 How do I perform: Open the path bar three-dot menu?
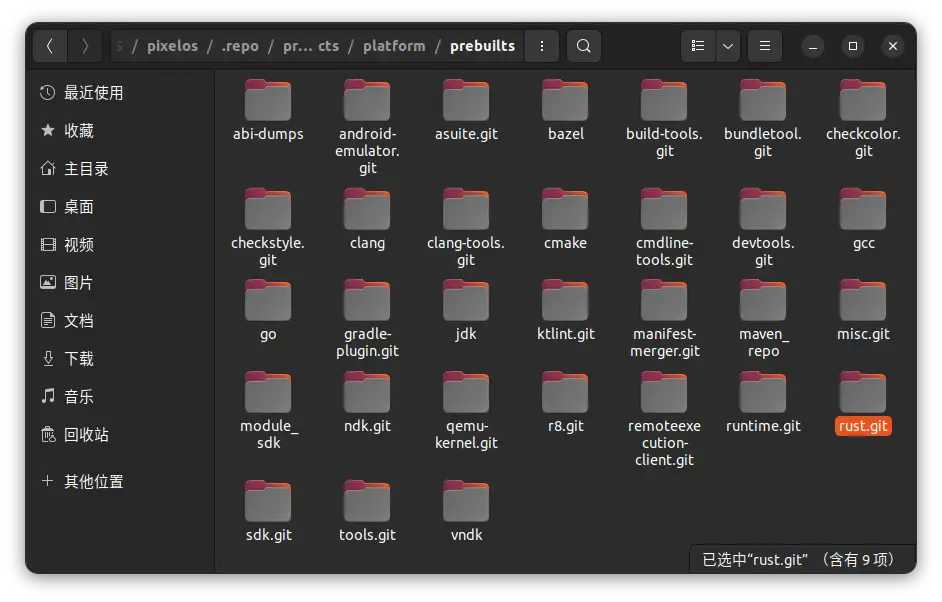click(541, 46)
